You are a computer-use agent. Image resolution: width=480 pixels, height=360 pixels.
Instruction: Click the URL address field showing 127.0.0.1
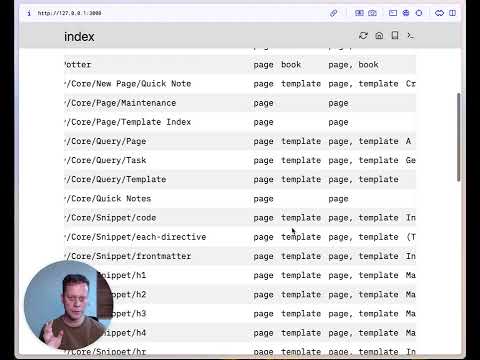coord(69,13)
